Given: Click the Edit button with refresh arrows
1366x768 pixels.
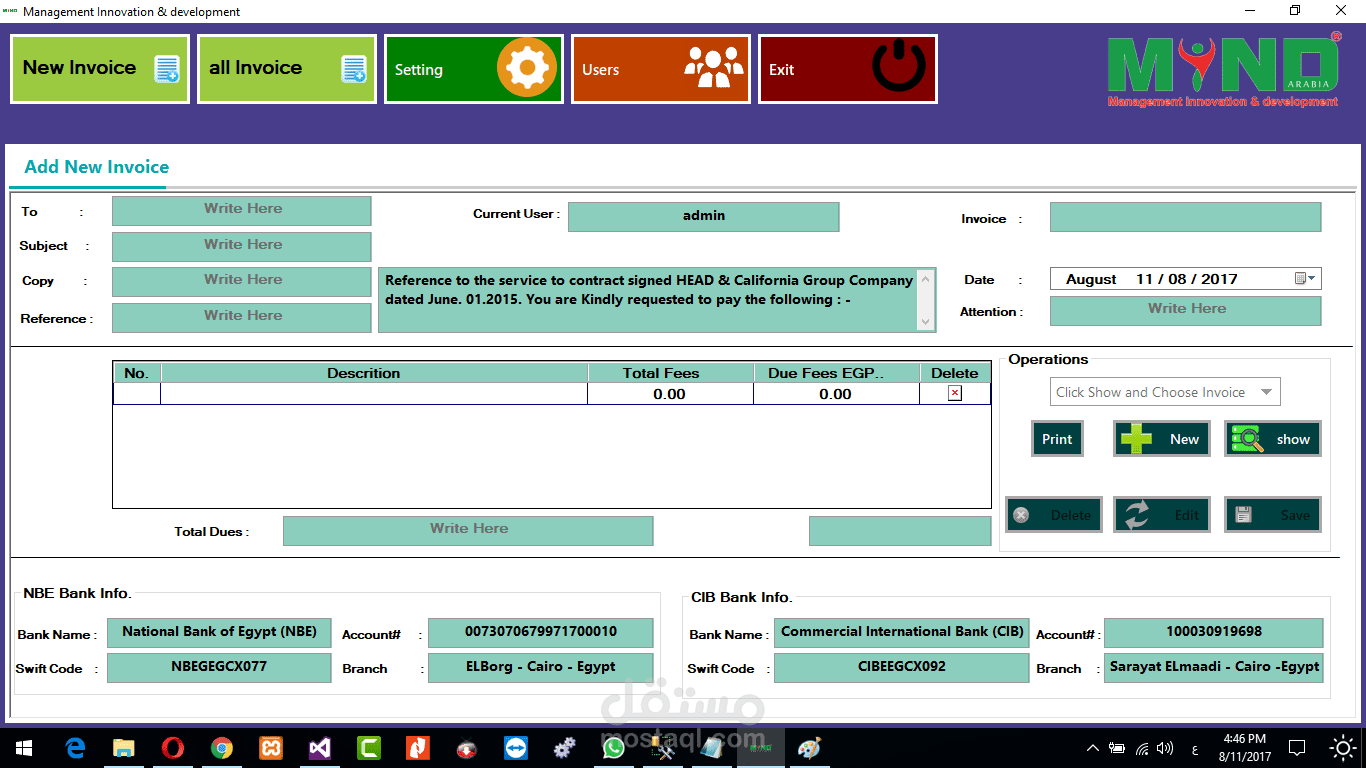Looking at the screenshot, I should tap(1162, 515).
